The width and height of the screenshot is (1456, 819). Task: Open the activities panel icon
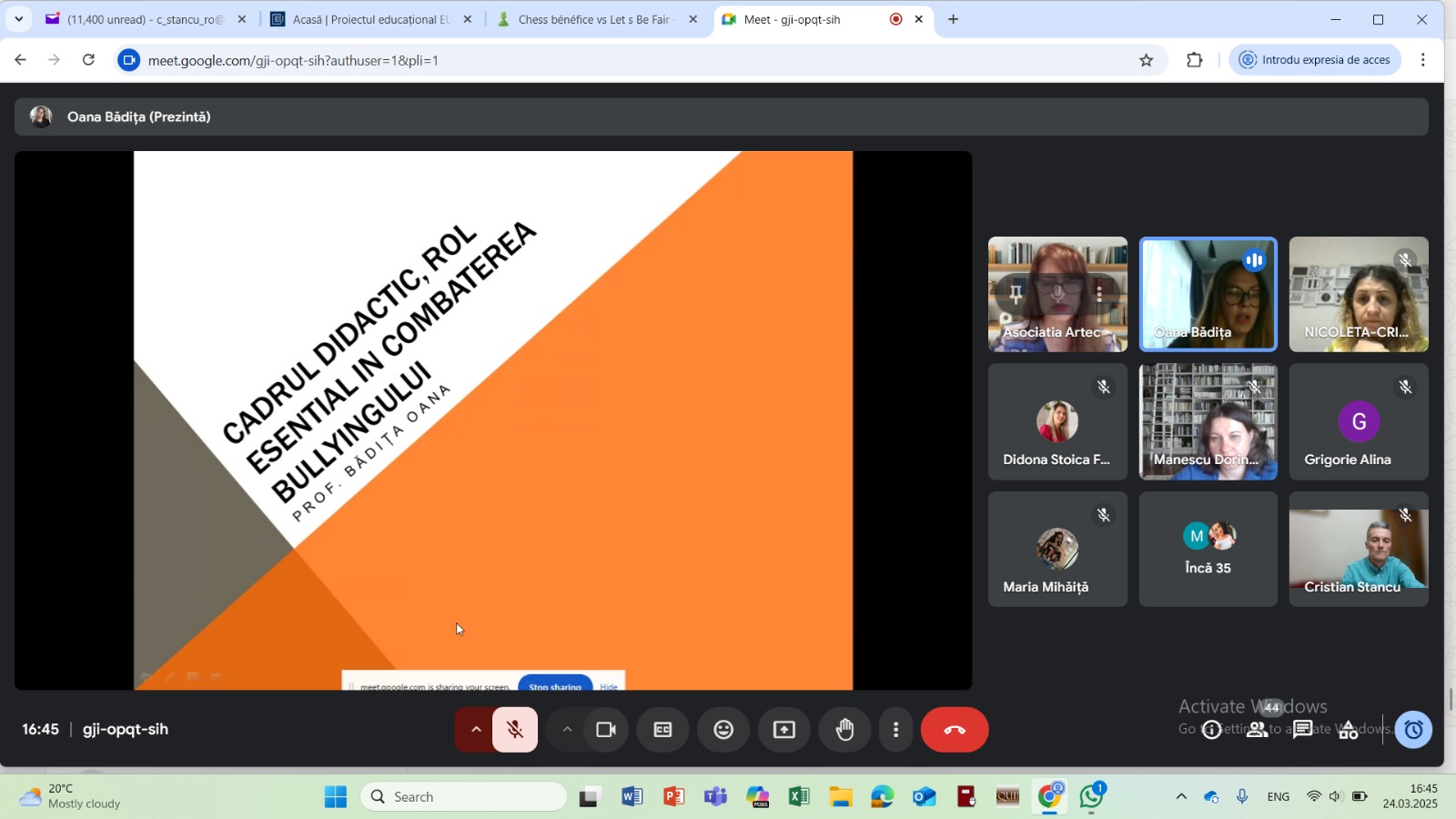click(x=1348, y=730)
